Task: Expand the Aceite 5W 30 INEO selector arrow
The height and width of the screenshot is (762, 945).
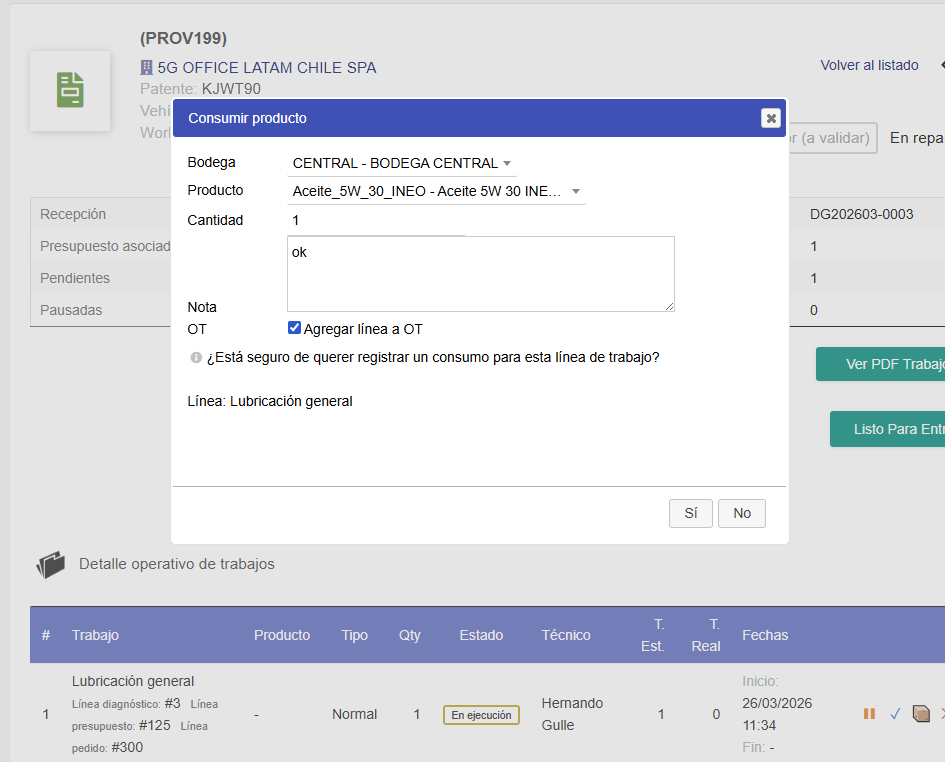Action: click(x=575, y=190)
